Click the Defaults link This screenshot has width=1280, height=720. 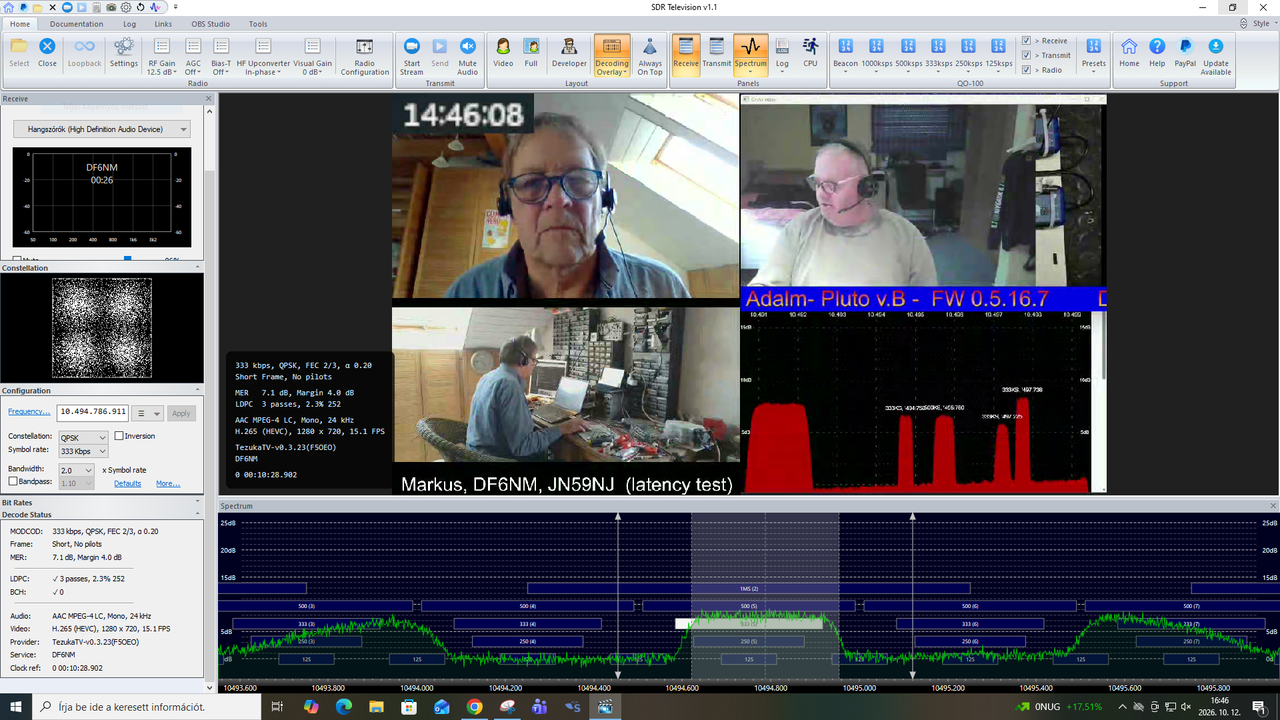point(127,483)
